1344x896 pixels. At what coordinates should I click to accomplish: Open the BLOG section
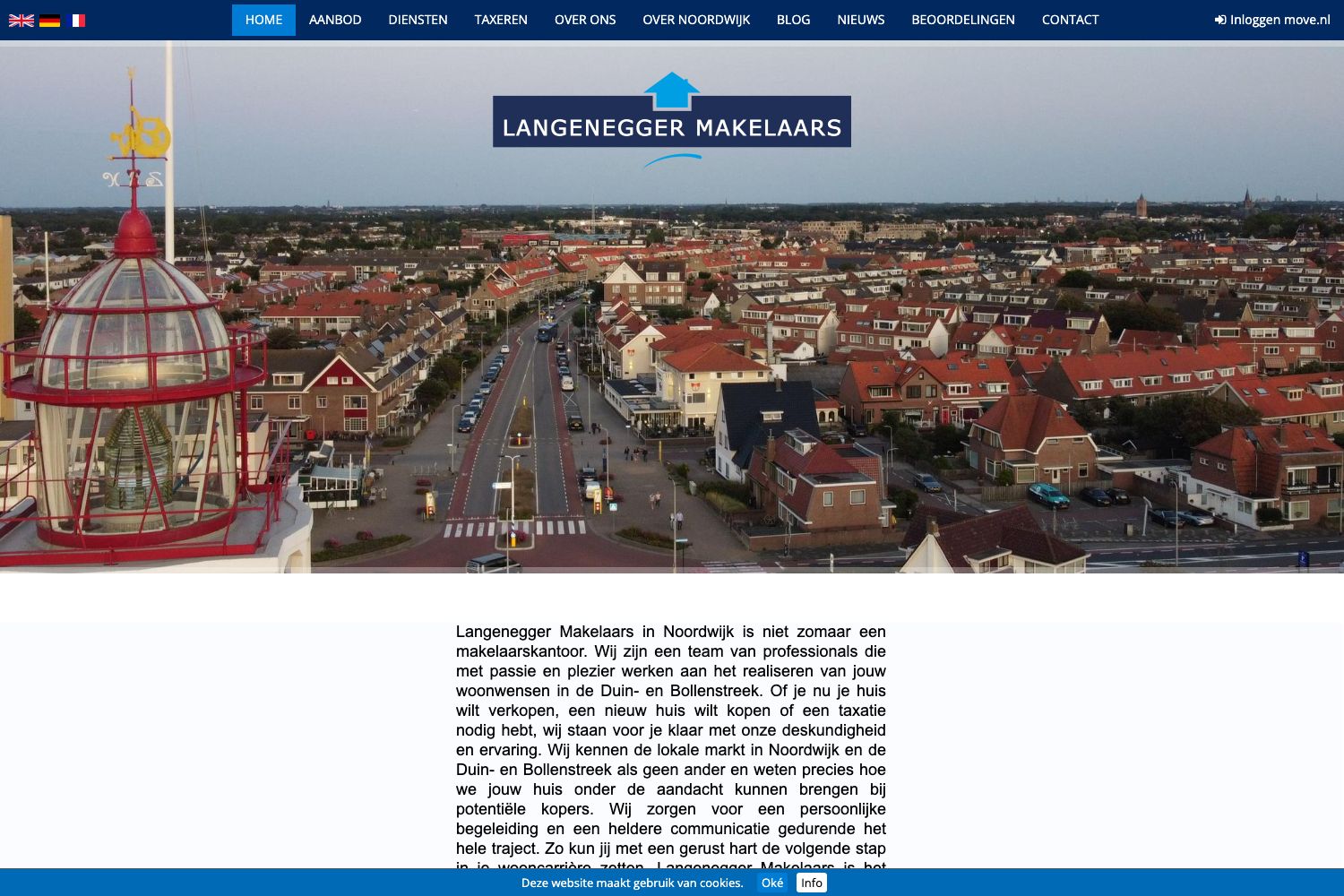[793, 20]
